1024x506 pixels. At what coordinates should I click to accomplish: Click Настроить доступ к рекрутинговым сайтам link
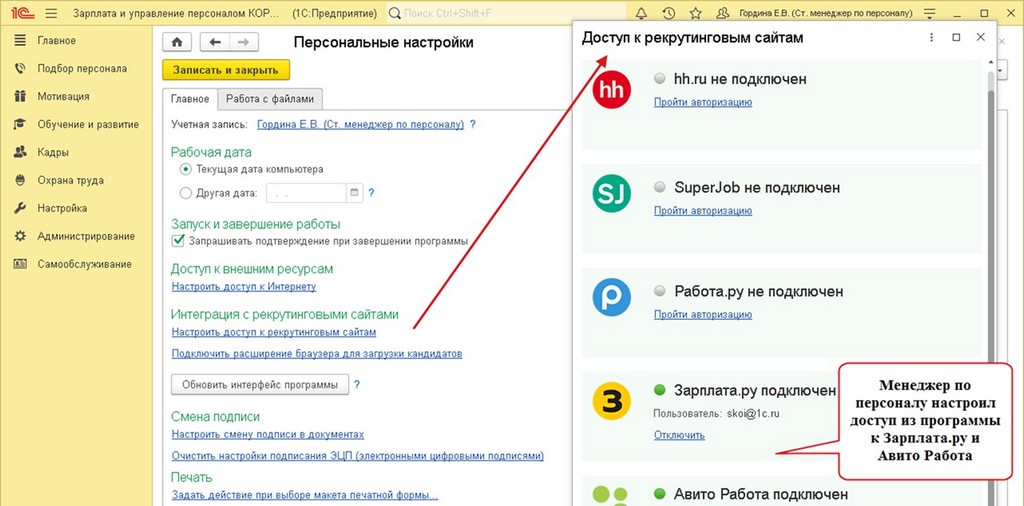pos(274,332)
